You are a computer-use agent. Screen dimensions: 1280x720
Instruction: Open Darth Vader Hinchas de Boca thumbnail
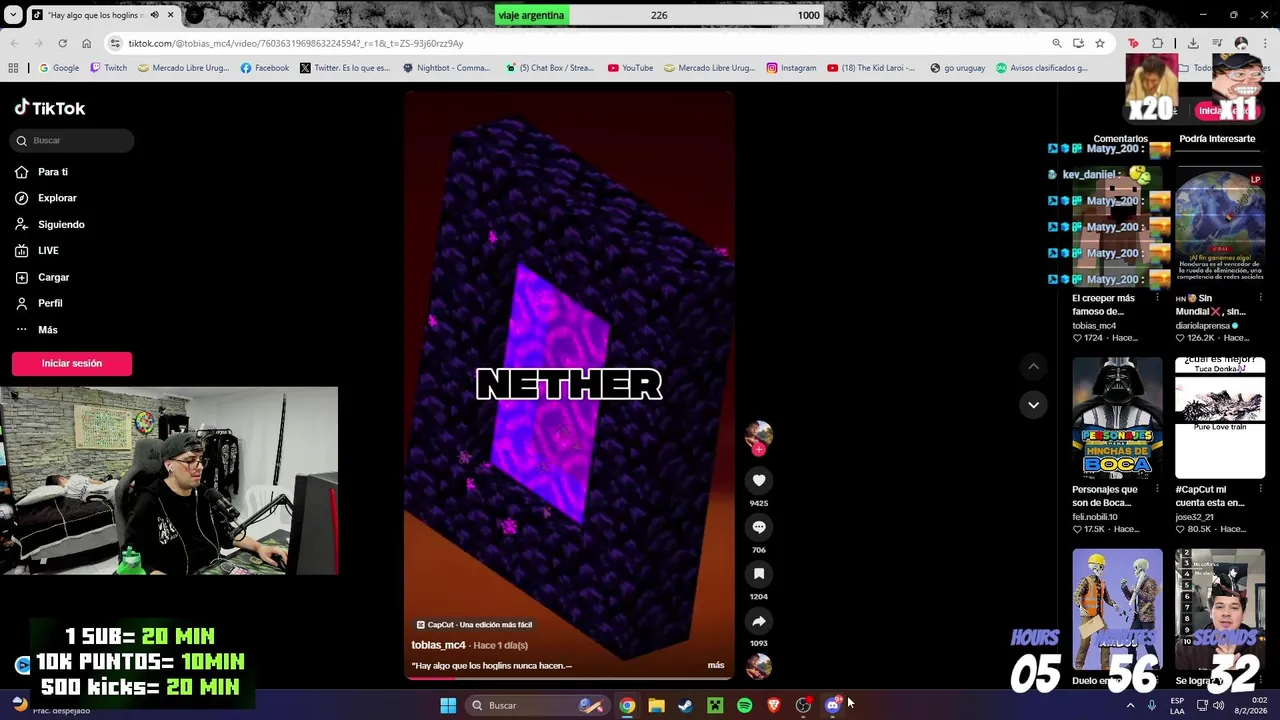pos(1117,418)
